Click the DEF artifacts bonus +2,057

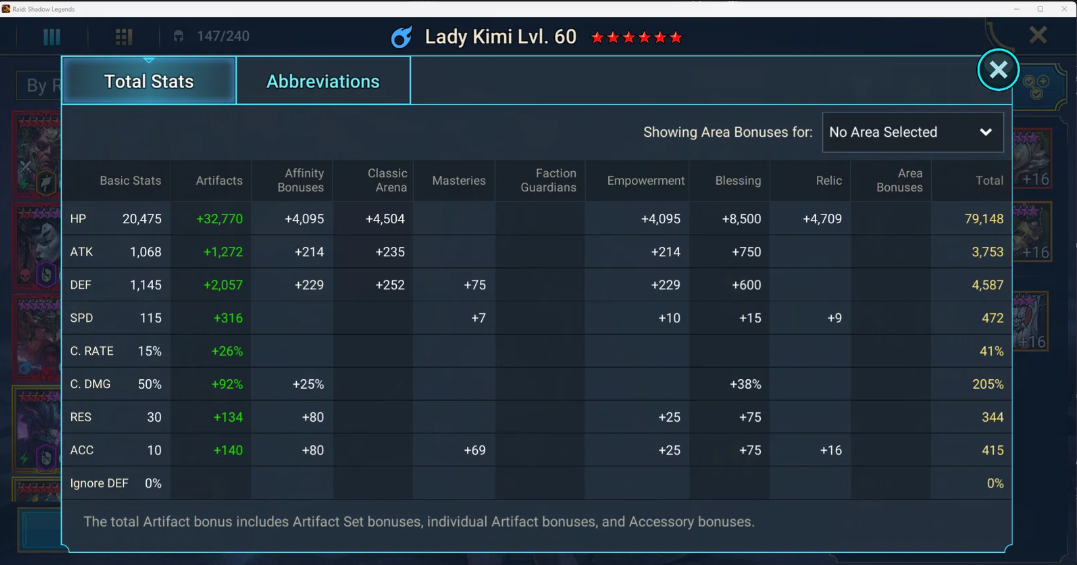point(223,285)
